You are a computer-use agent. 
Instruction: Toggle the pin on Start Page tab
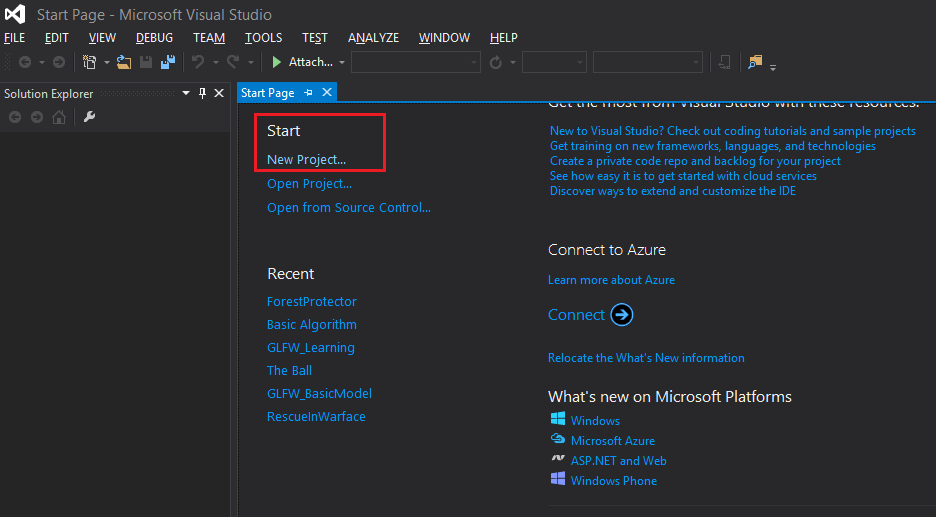[x=308, y=93]
